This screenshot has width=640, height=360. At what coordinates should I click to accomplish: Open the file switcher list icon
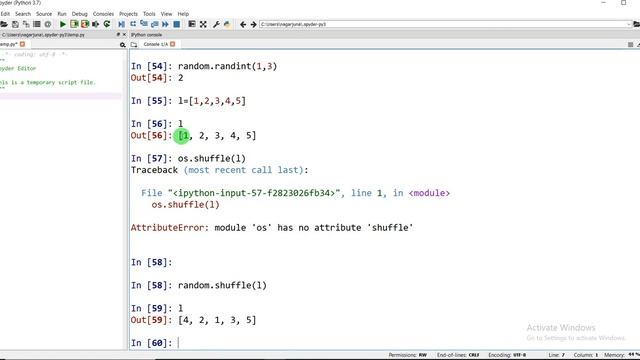pyautogui.click(x=37, y=24)
